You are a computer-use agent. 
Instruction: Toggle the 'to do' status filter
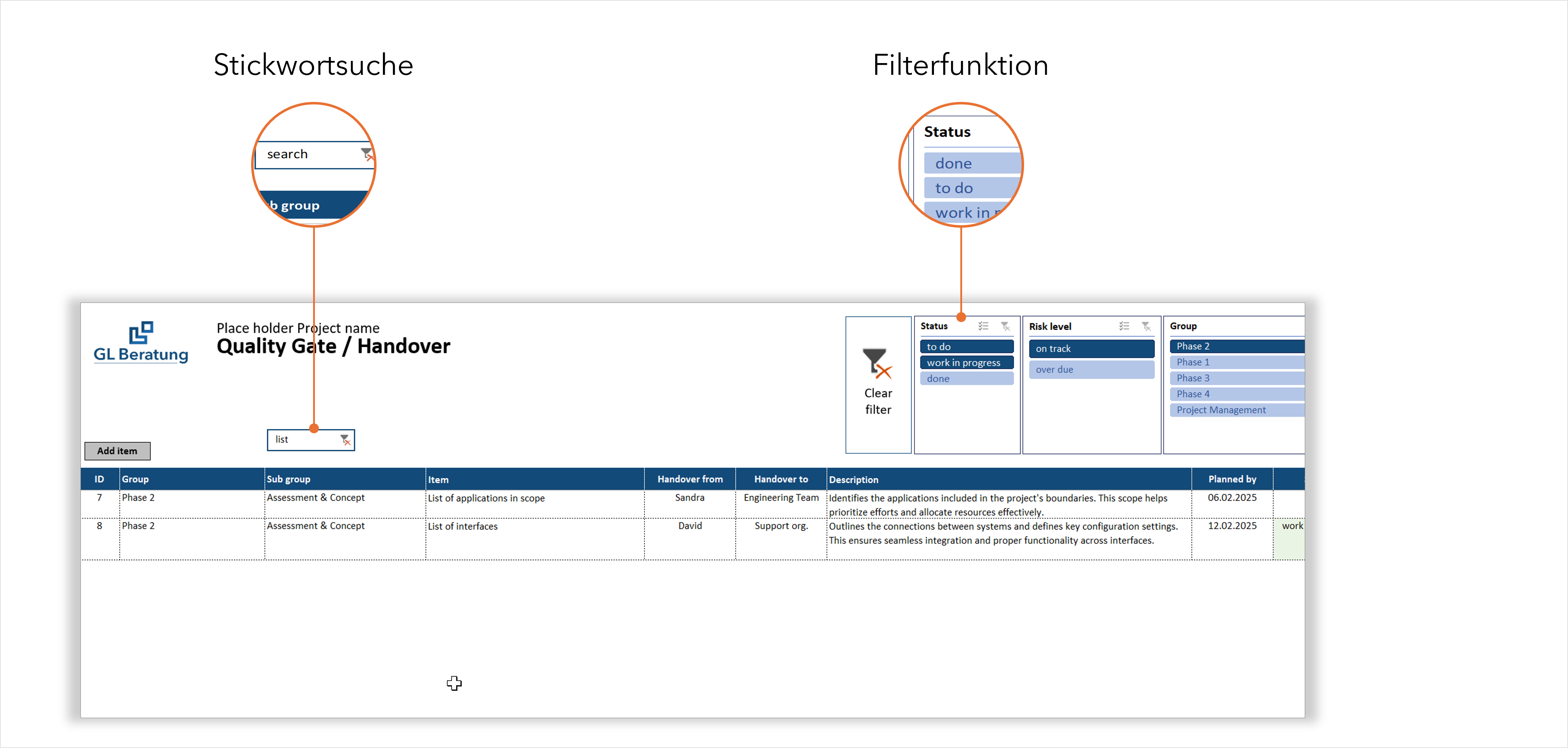click(x=967, y=347)
